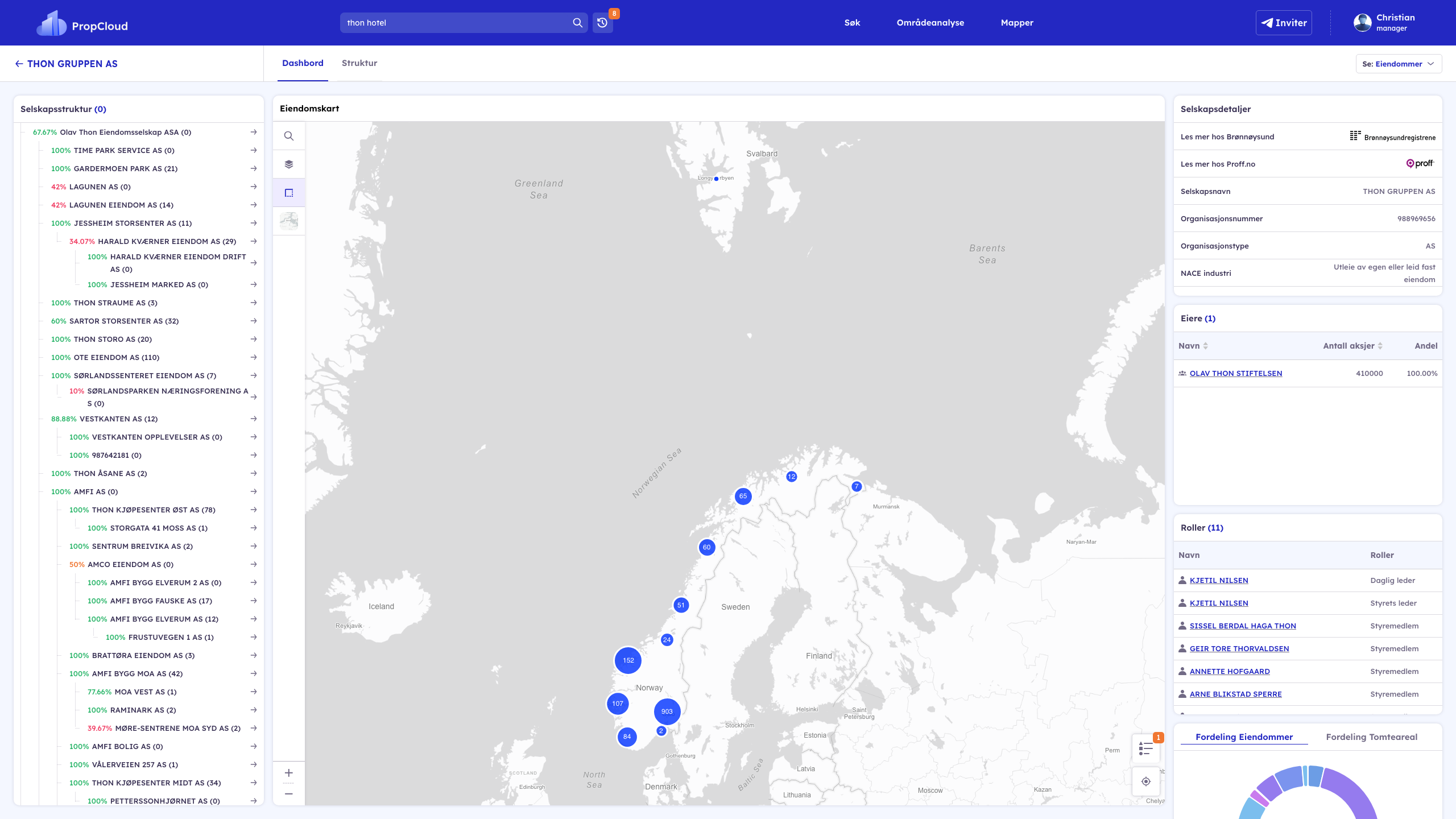Open the OLAV THON STIFTELSEN owner link

click(x=1236, y=373)
